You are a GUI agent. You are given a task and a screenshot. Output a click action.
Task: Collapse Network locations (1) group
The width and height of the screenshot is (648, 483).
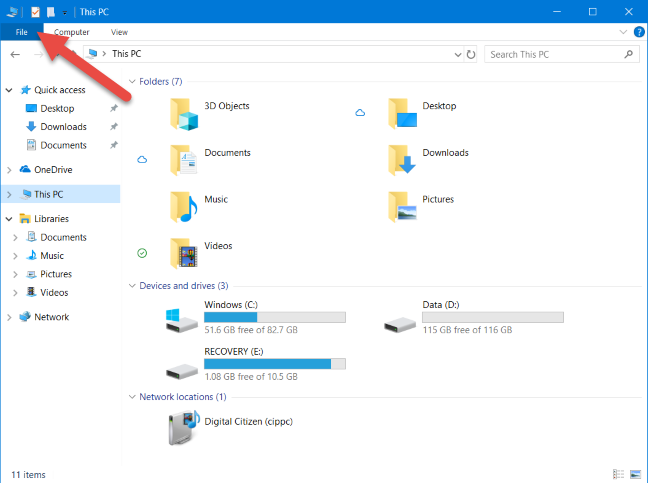click(132, 397)
